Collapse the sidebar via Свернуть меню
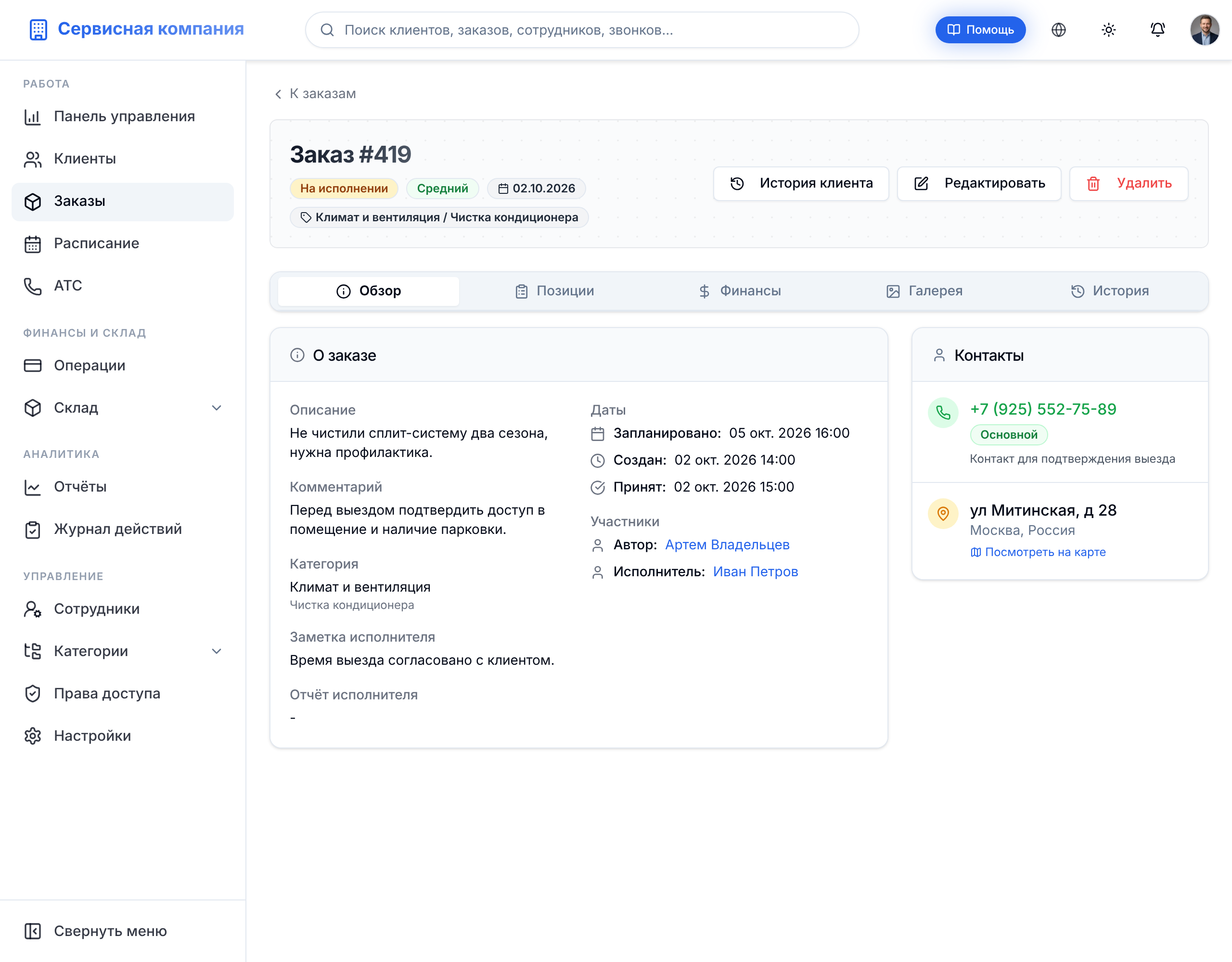 [x=122, y=931]
